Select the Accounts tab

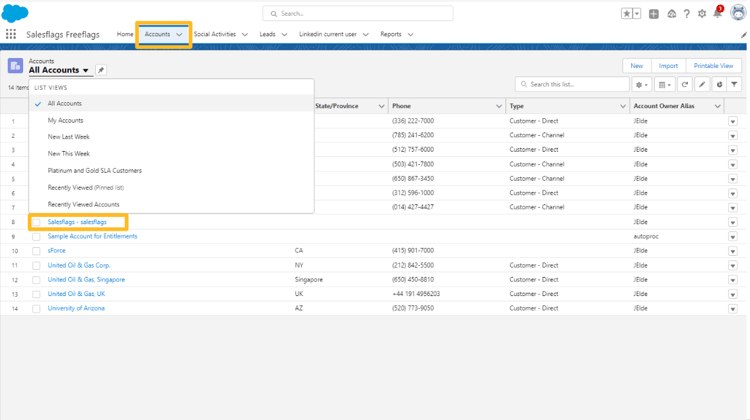[157, 34]
